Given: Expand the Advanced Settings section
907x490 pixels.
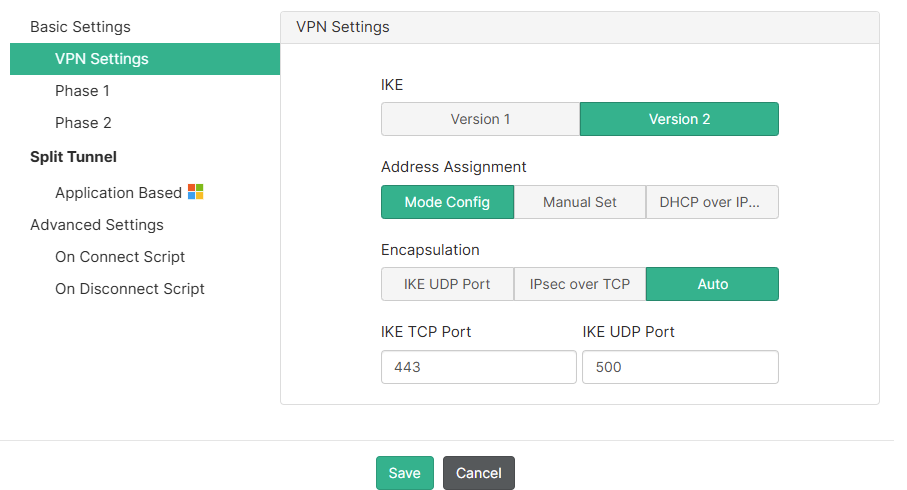Looking at the screenshot, I should pyautogui.click(x=97, y=225).
